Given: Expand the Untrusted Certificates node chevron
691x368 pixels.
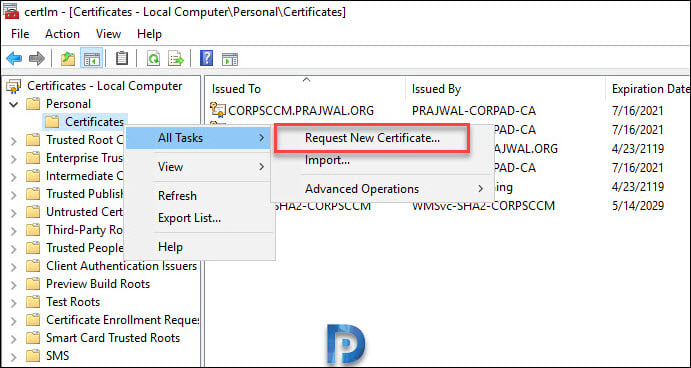Looking at the screenshot, I should [x=14, y=212].
